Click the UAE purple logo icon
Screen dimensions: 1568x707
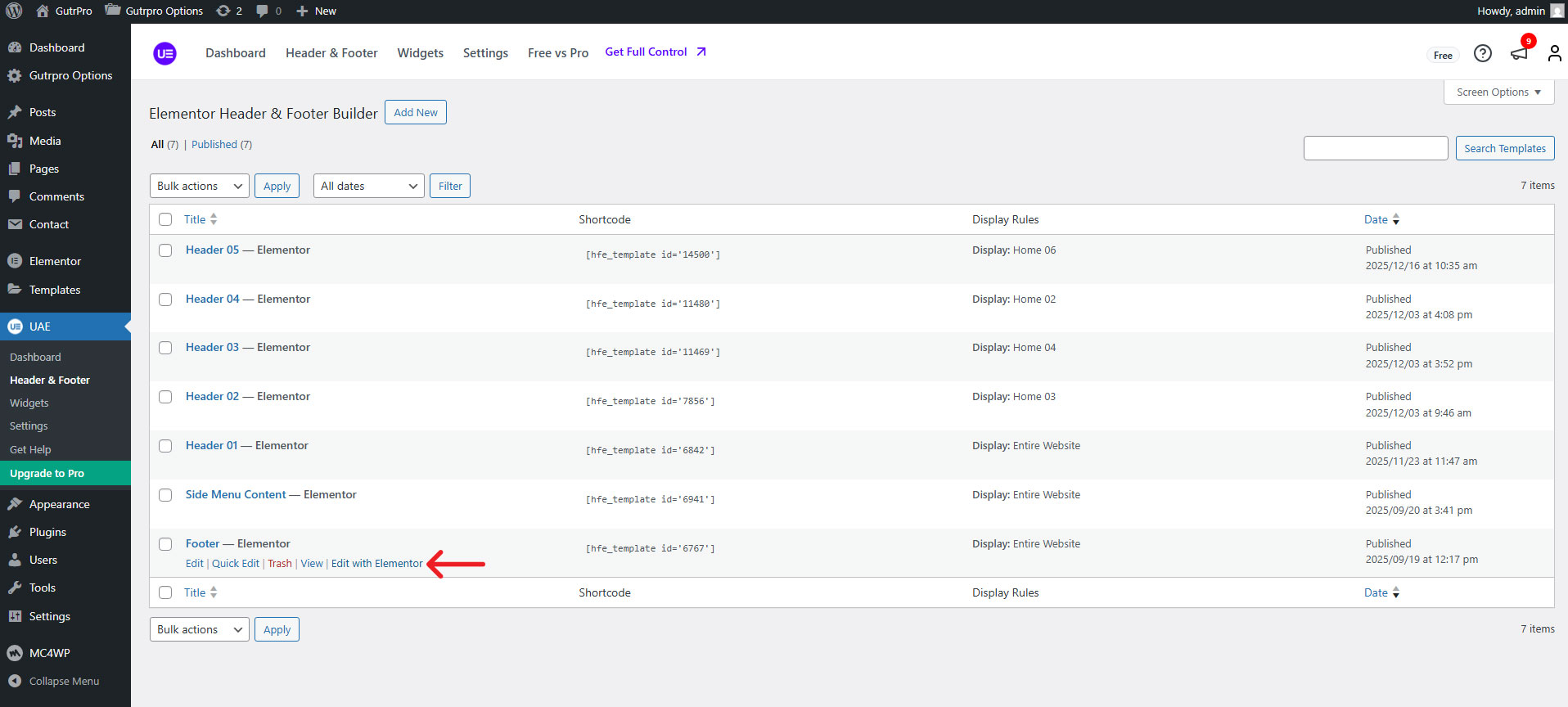(x=164, y=53)
